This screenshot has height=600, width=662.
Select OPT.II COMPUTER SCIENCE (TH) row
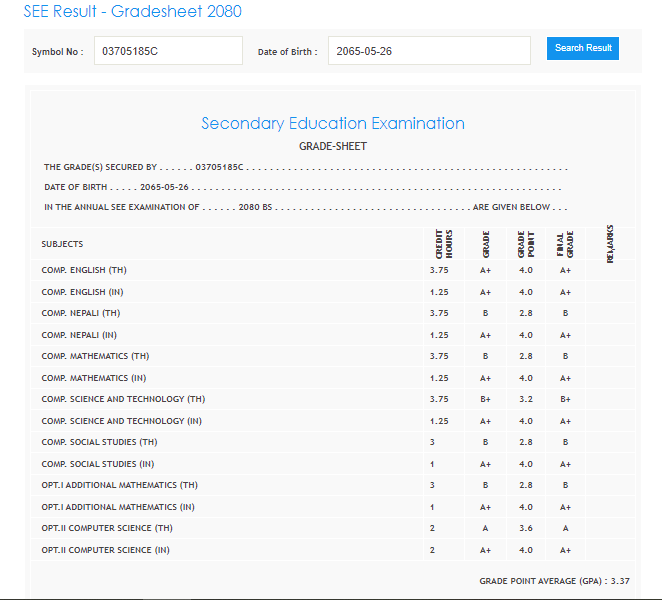point(107,528)
